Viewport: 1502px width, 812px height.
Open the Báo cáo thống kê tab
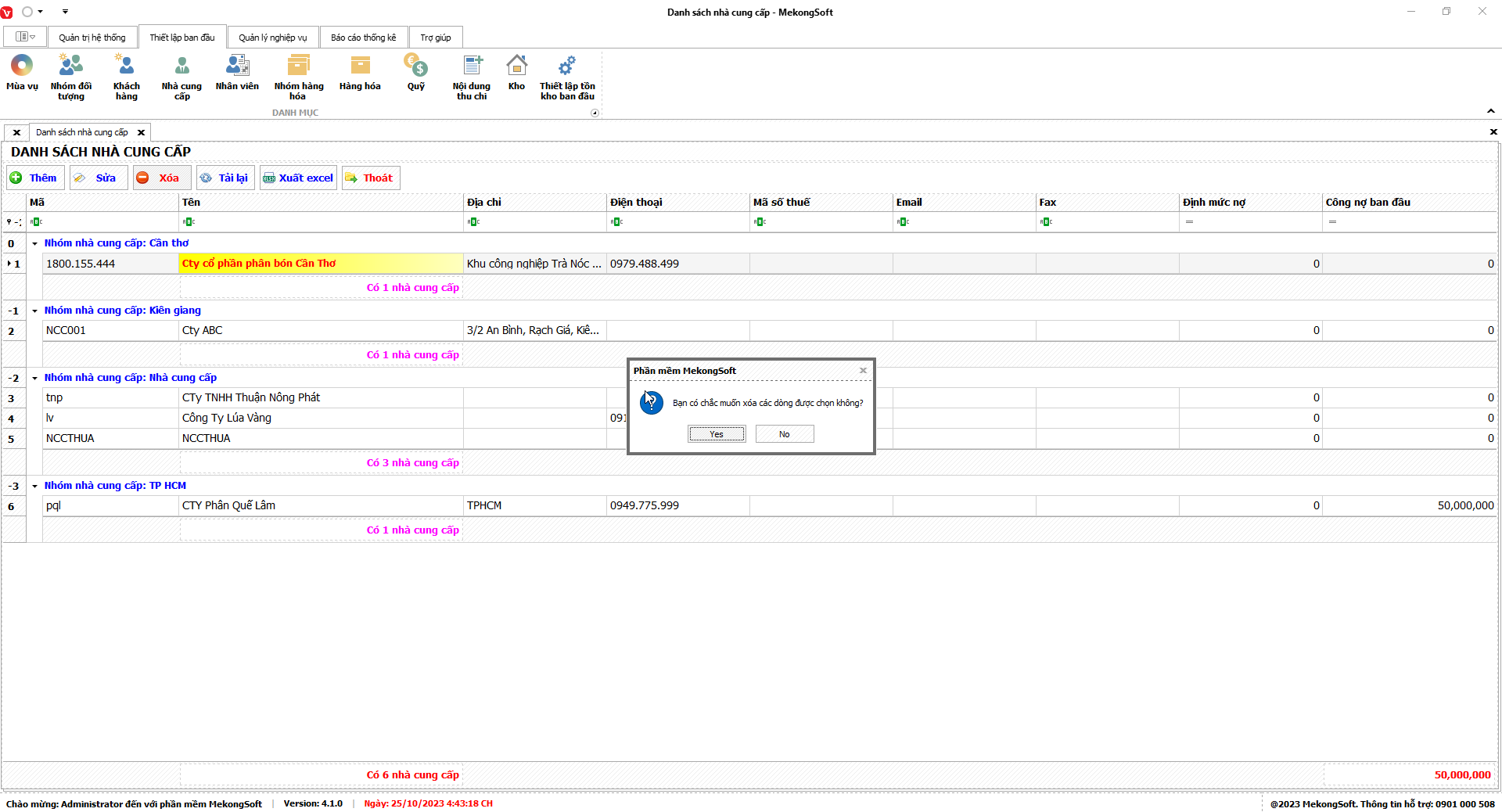(363, 38)
